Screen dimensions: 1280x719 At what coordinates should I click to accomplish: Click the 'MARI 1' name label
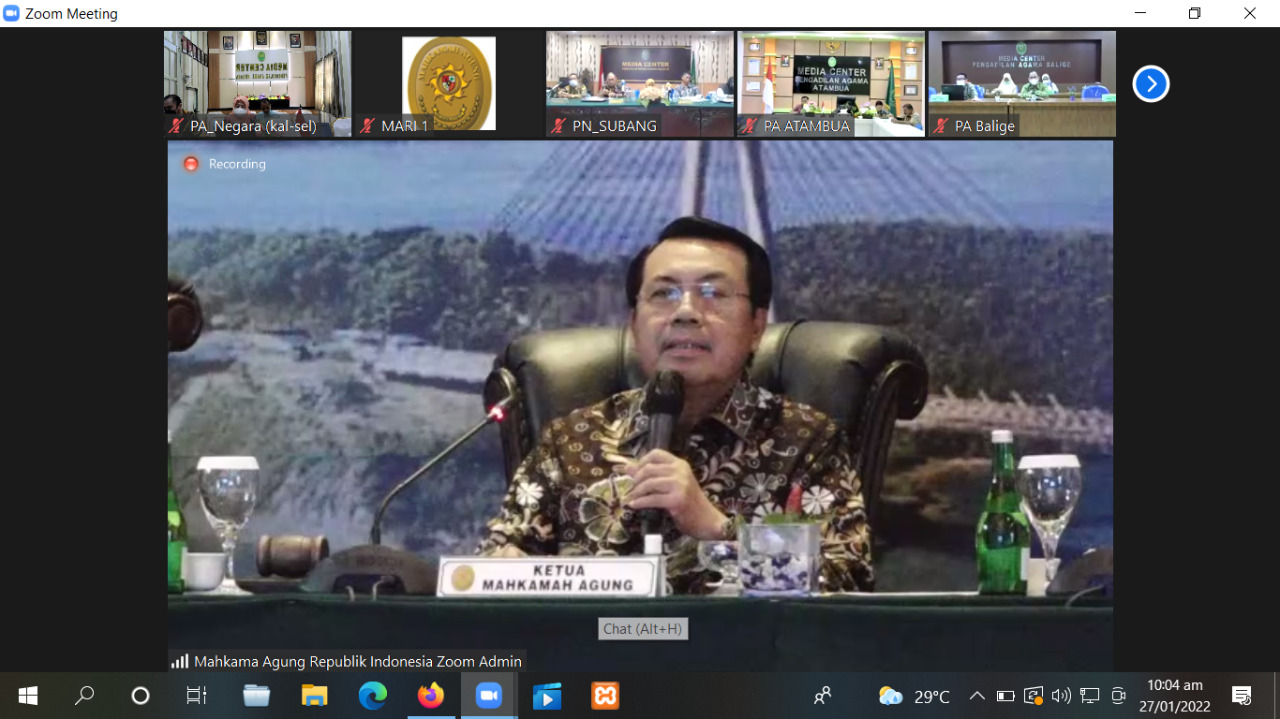coord(405,126)
